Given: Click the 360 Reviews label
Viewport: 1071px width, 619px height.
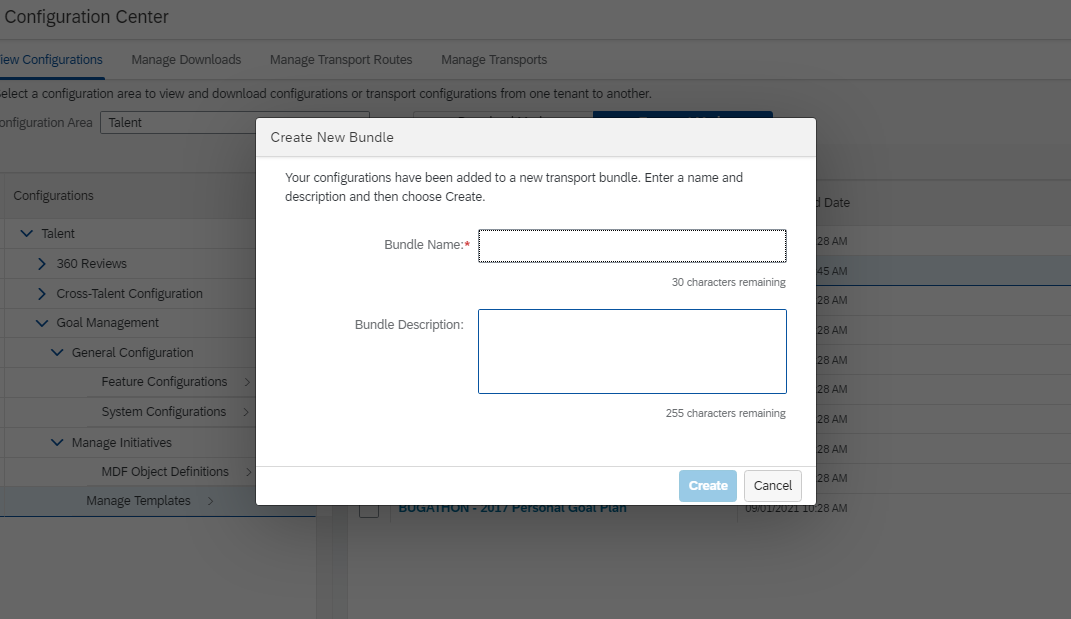Looking at the screenshot, I should click(x=92, y=264).
